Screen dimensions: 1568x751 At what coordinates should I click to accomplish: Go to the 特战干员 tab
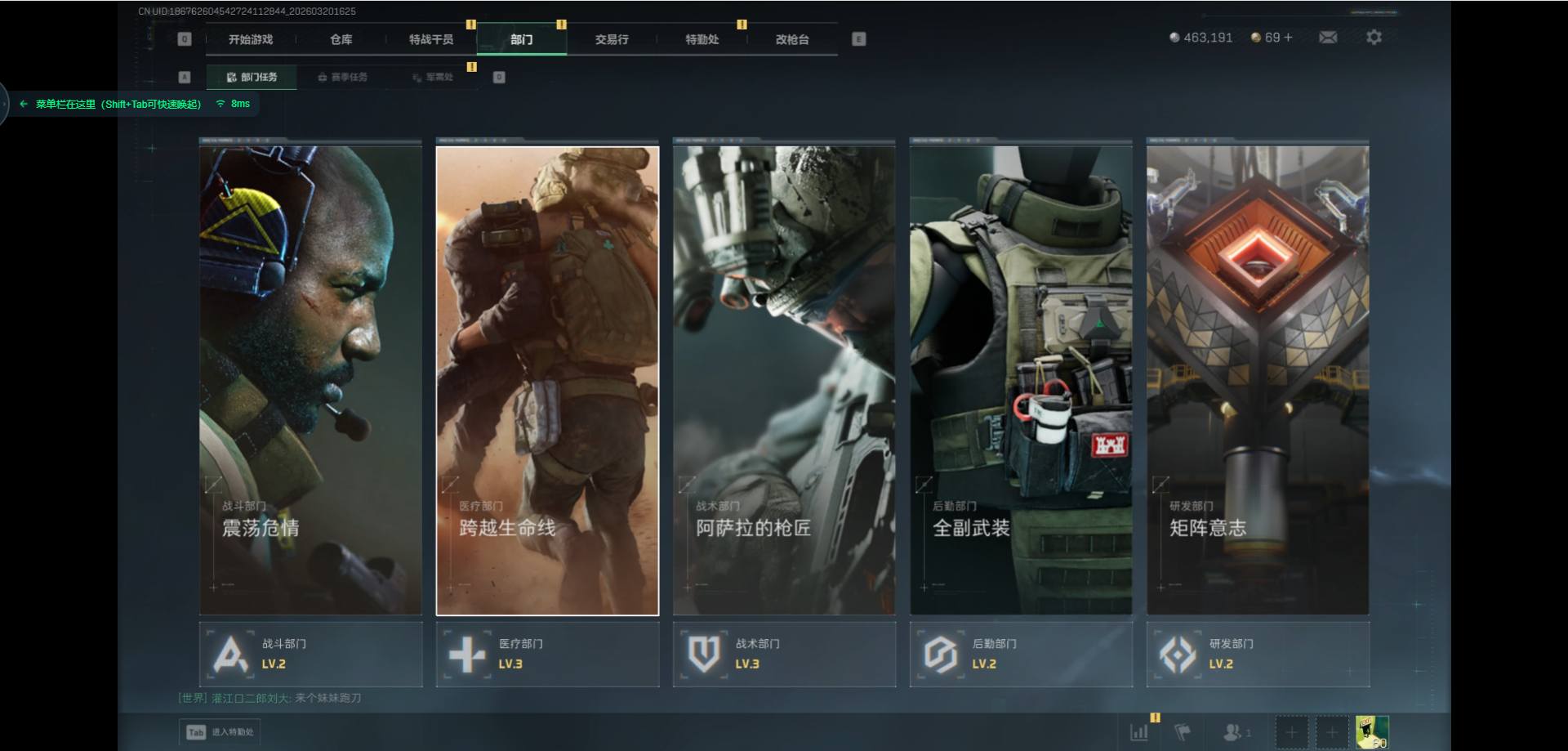pos(431,39)
